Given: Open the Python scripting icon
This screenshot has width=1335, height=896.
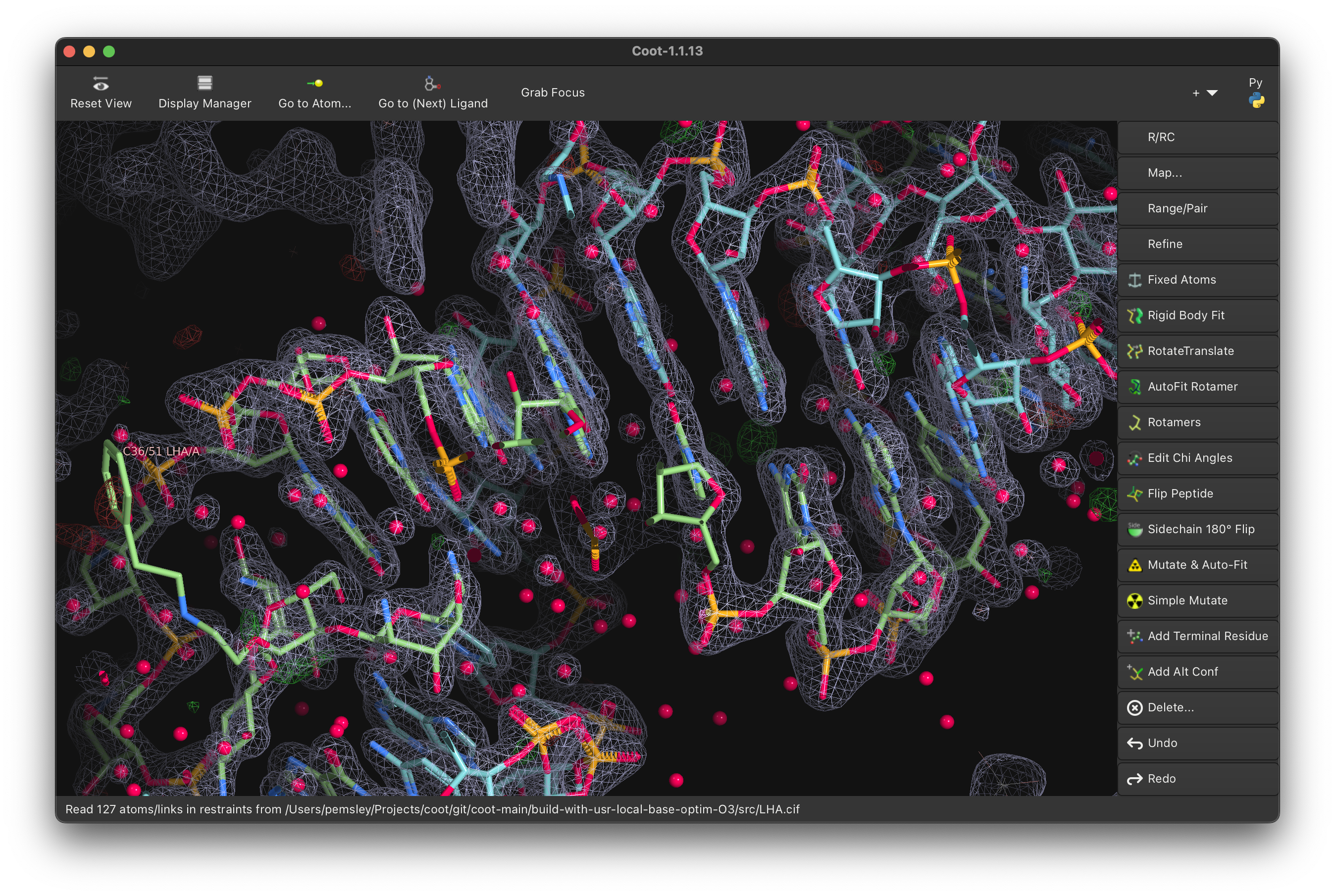Looking at the screenshot, I should (x=1256, y=101).
